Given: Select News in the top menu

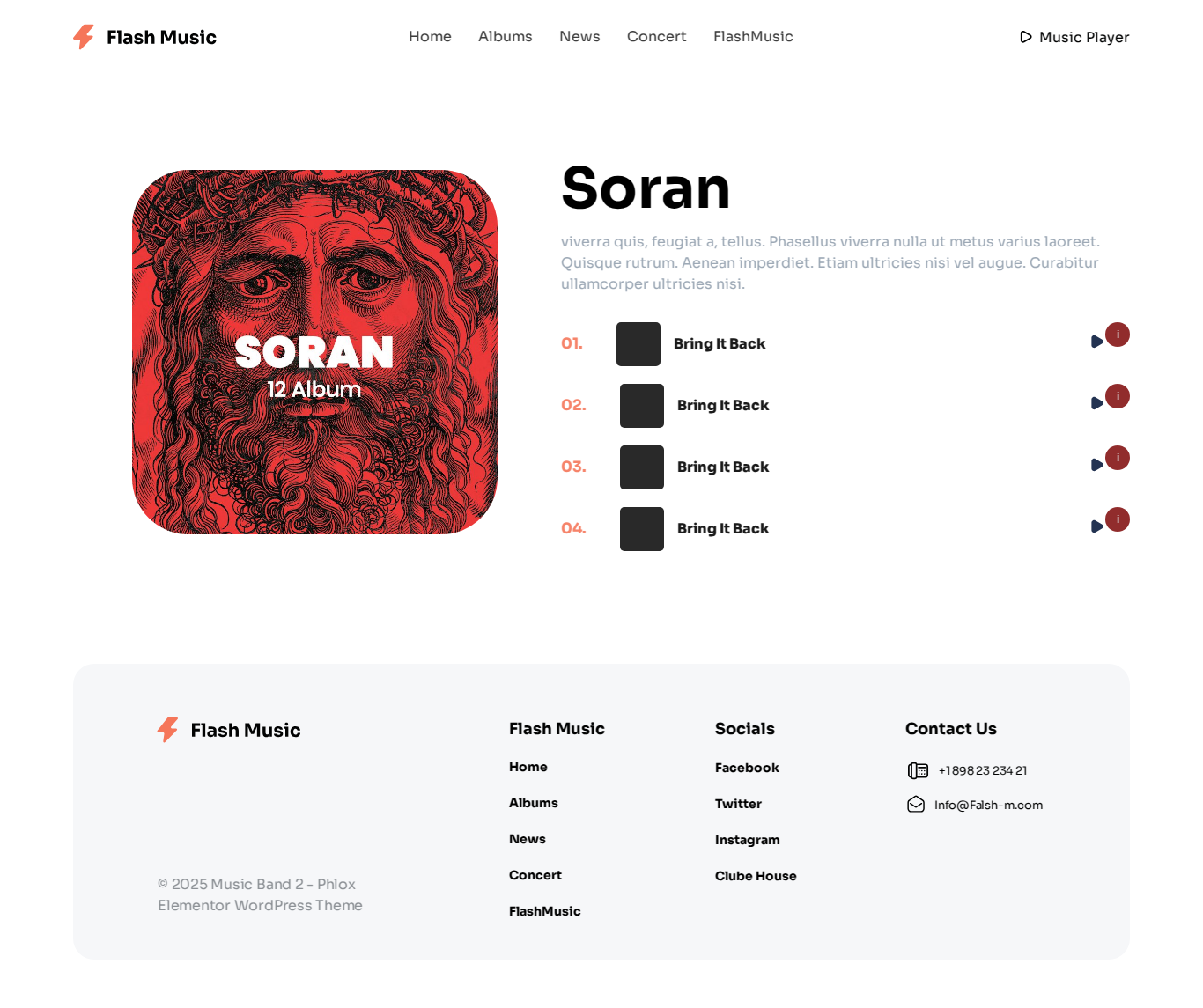Looking at the screenshot, I should (579, 37).
